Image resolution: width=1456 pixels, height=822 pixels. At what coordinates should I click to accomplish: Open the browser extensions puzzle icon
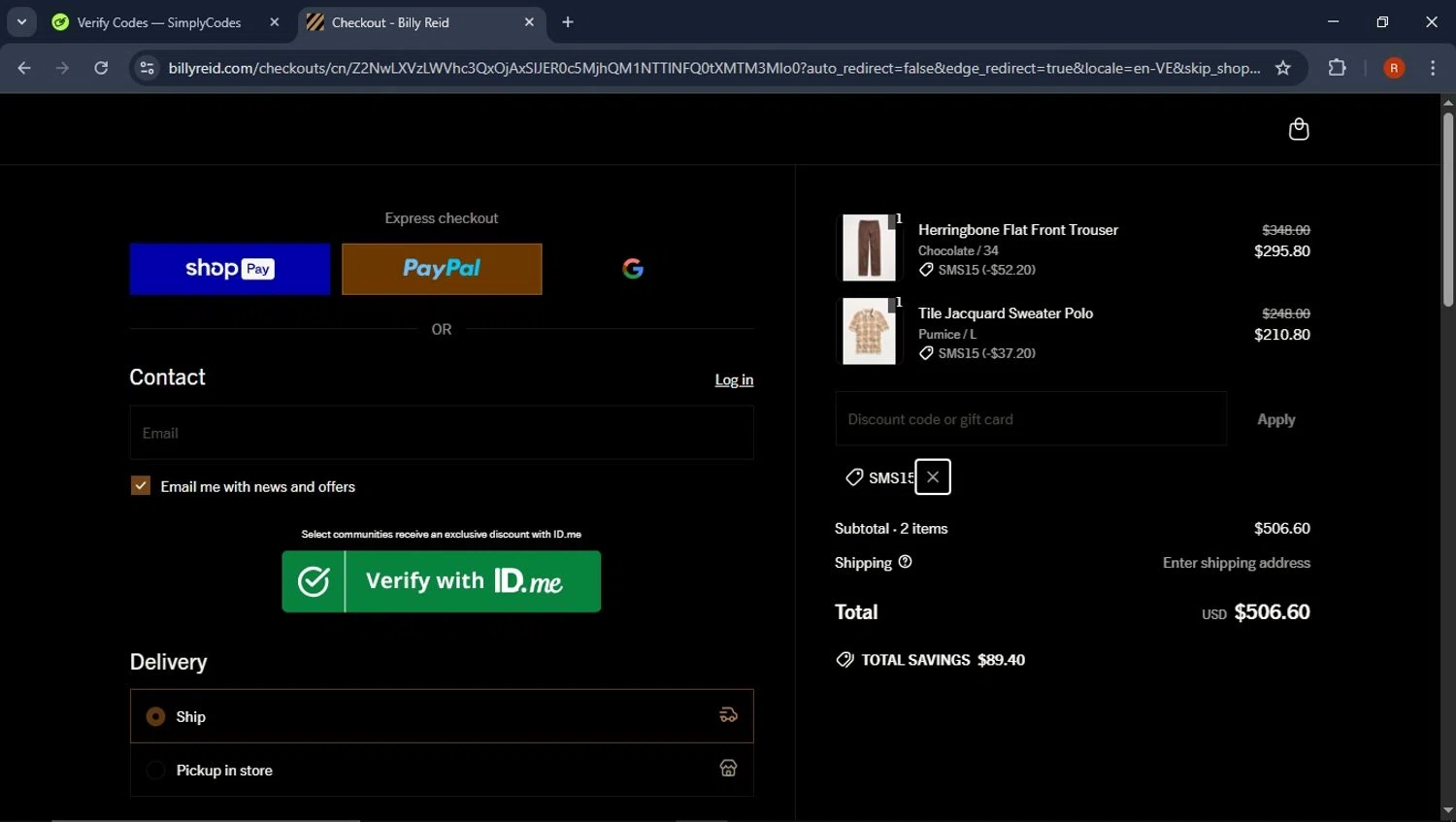coord(1337,68)
